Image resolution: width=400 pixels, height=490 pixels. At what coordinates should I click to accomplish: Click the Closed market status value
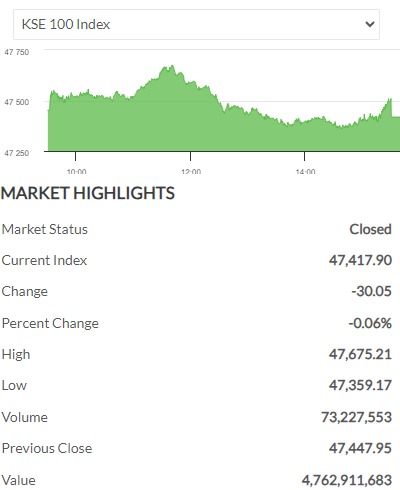370,229
